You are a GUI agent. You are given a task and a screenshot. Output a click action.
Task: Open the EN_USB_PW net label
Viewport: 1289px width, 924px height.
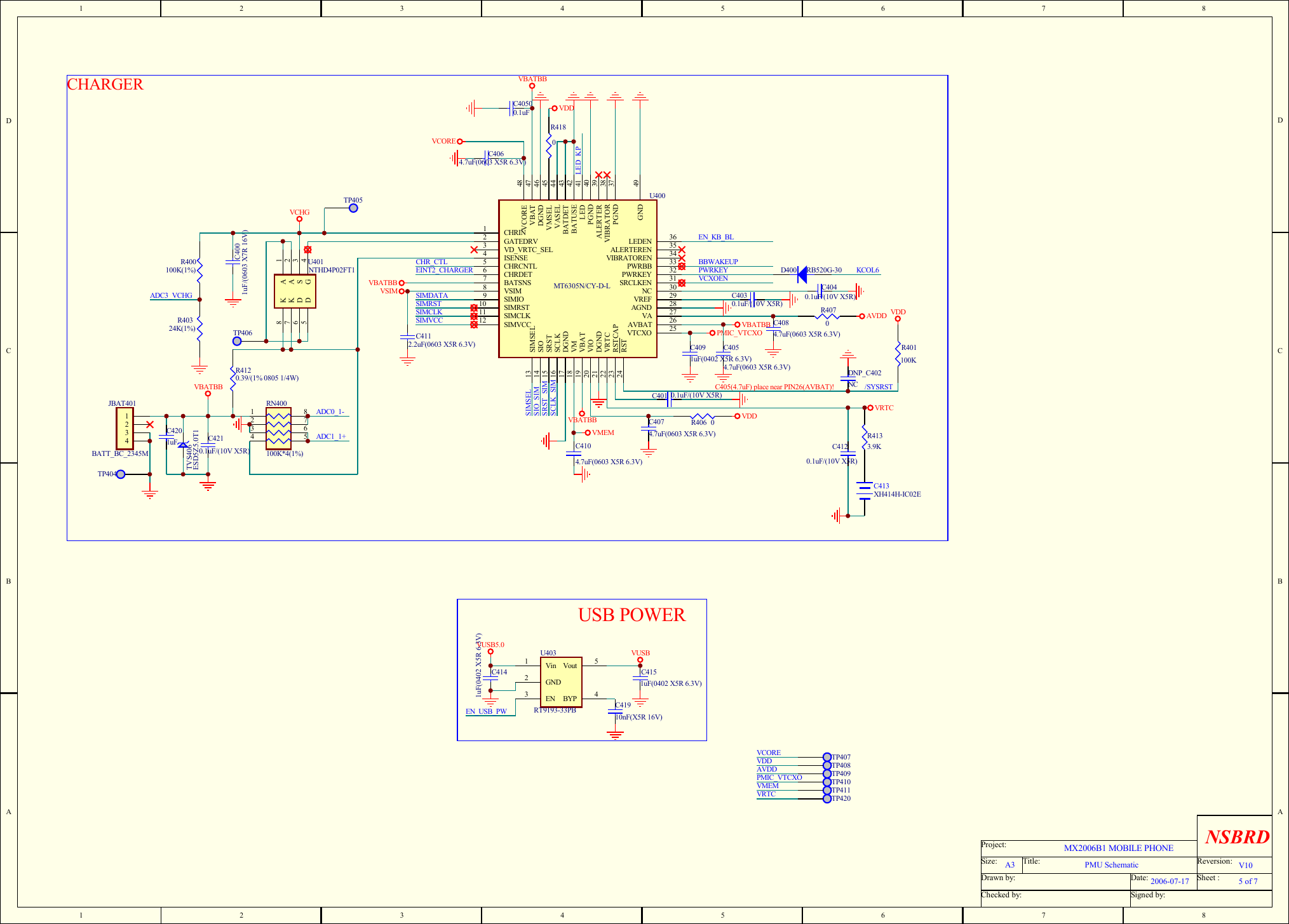pos(486,712)
